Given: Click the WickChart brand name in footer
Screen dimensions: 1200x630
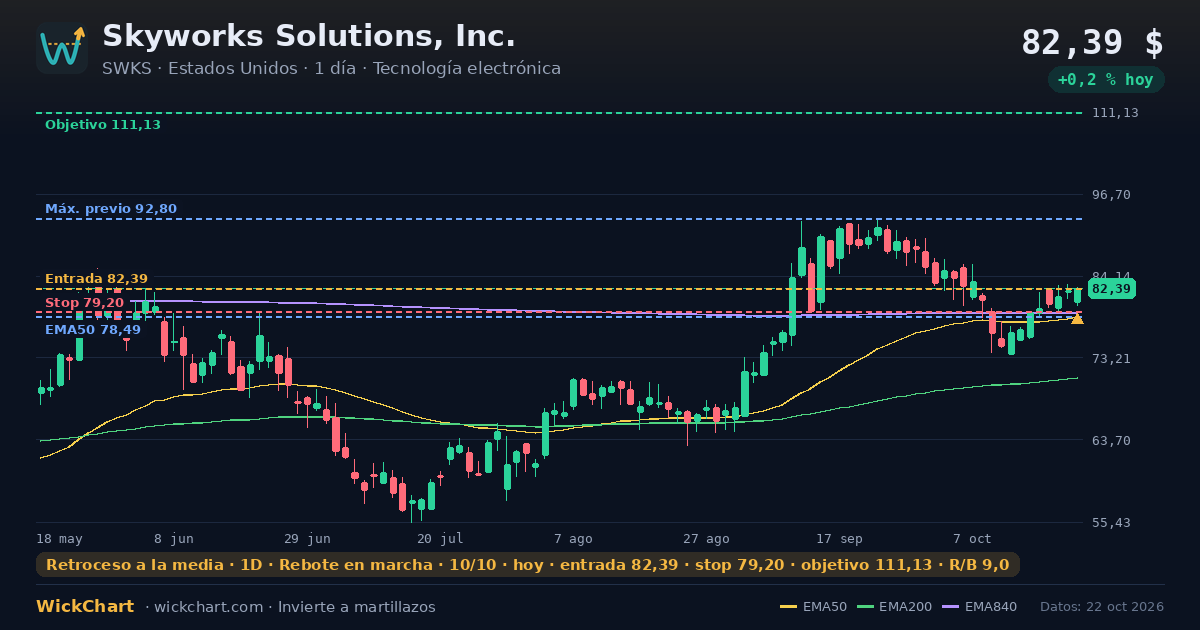Looking at the screenshot, I should (x=85, y=607).
